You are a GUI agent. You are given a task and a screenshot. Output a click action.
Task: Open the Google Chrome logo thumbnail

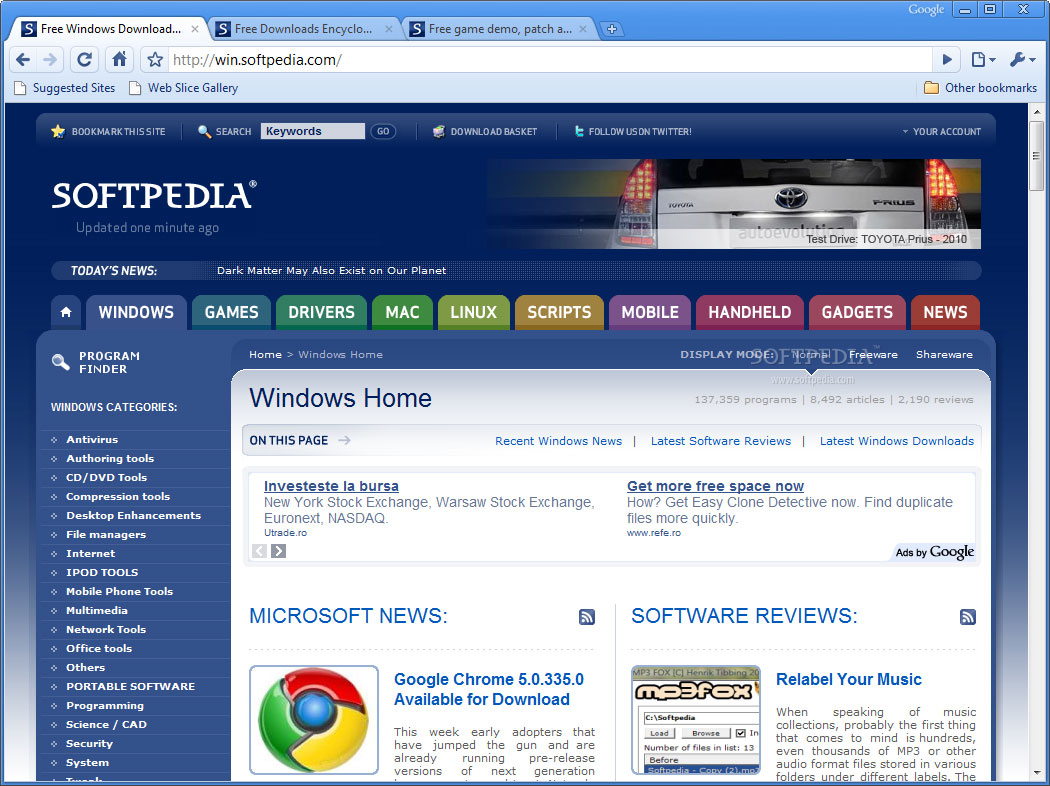coord(314,720)
